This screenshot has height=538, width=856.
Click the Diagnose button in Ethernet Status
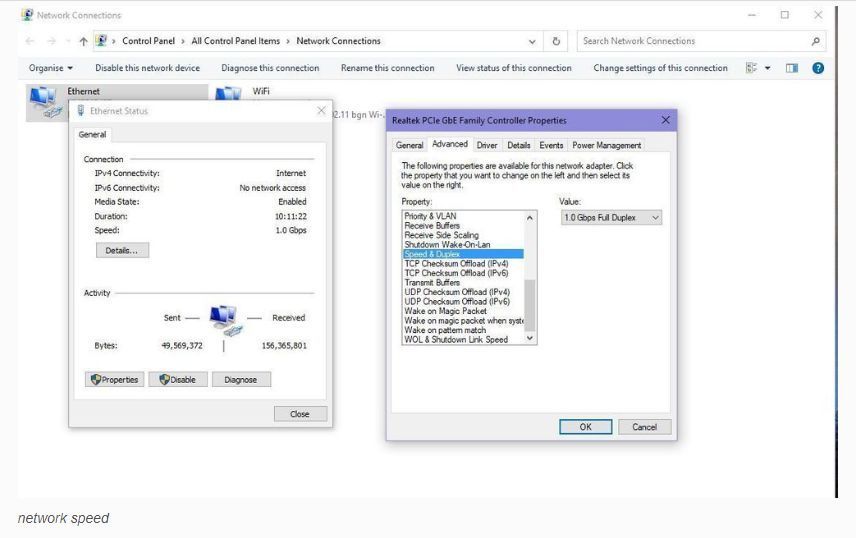(x=241, y=380)
